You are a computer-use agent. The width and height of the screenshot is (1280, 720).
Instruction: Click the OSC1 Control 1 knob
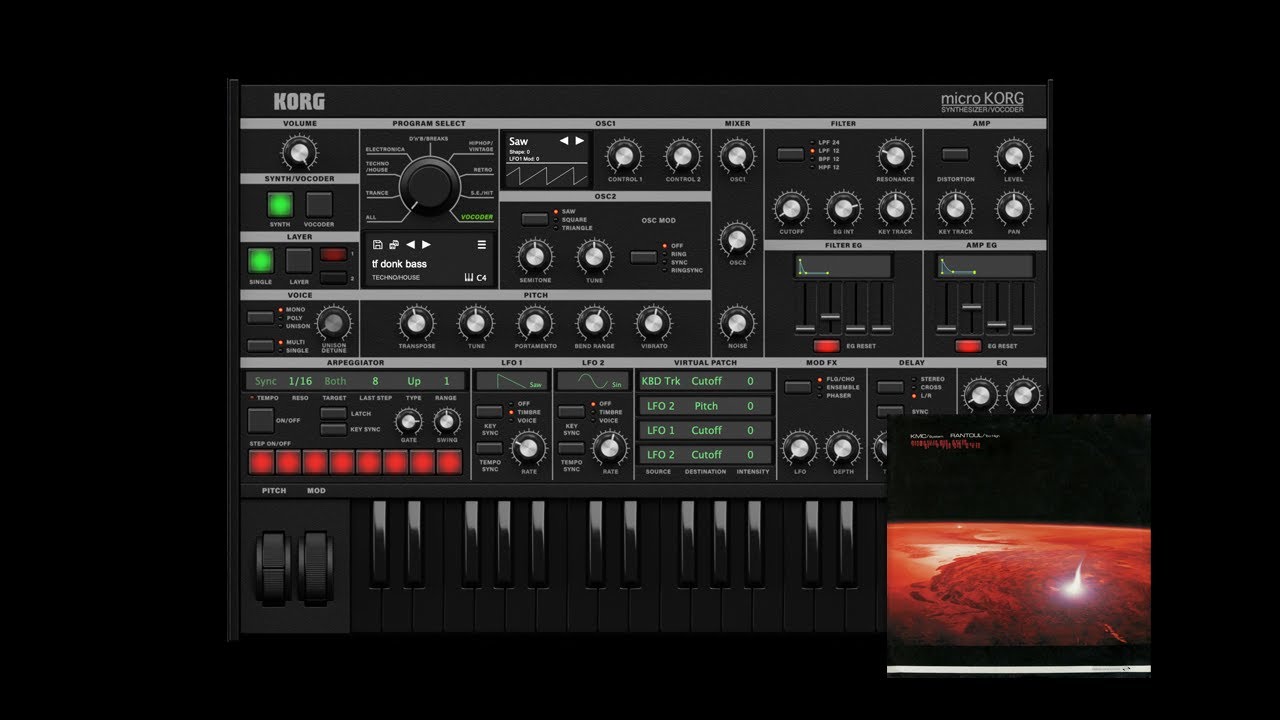[624, 156]
